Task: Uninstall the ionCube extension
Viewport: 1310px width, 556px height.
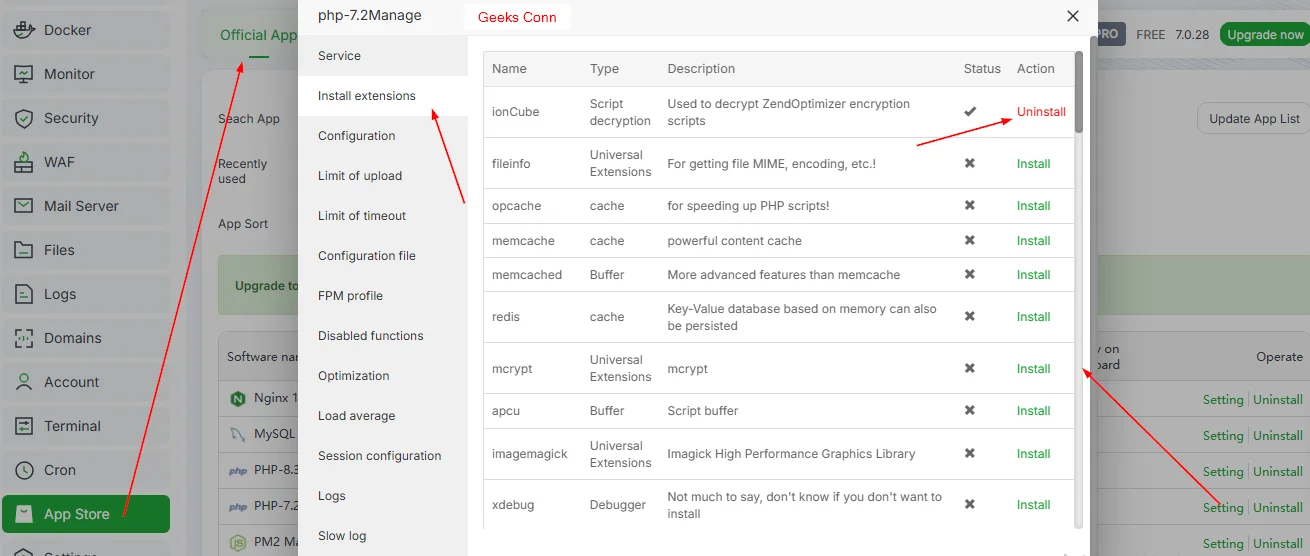Action: point(1041,112)
